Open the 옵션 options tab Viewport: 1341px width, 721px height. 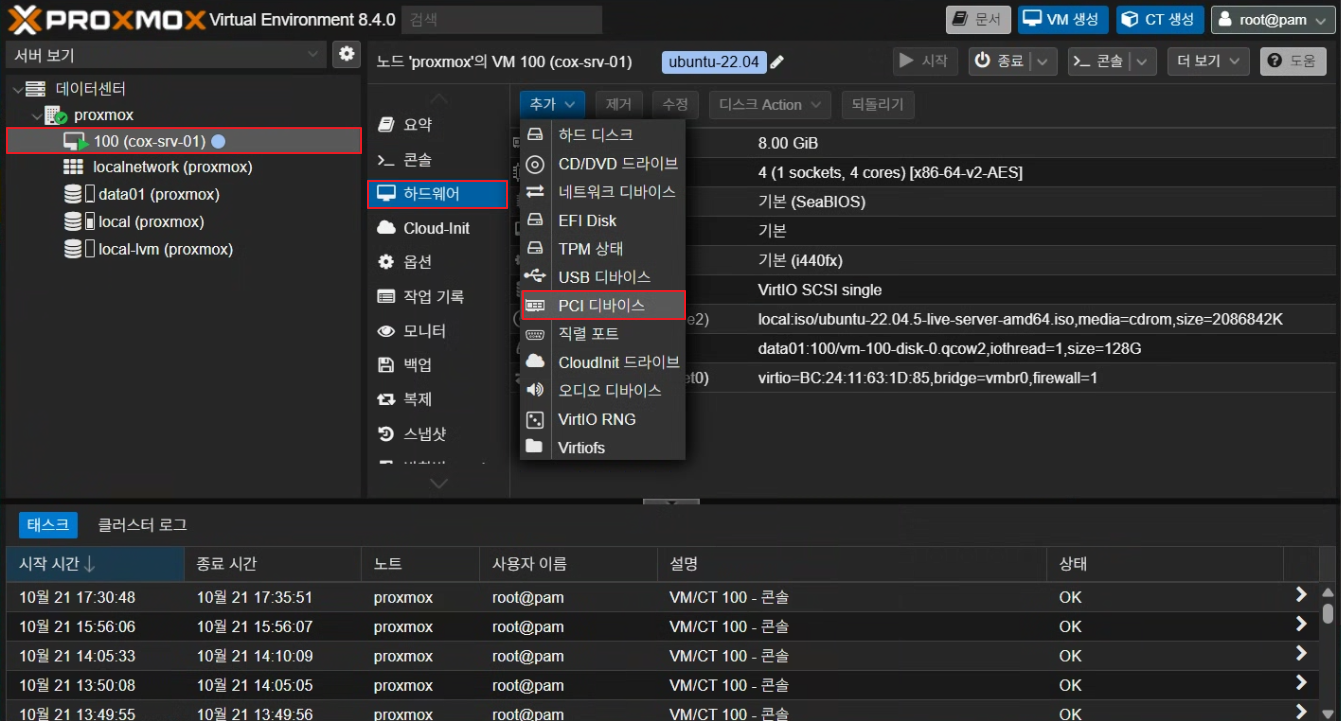point(437,262)
